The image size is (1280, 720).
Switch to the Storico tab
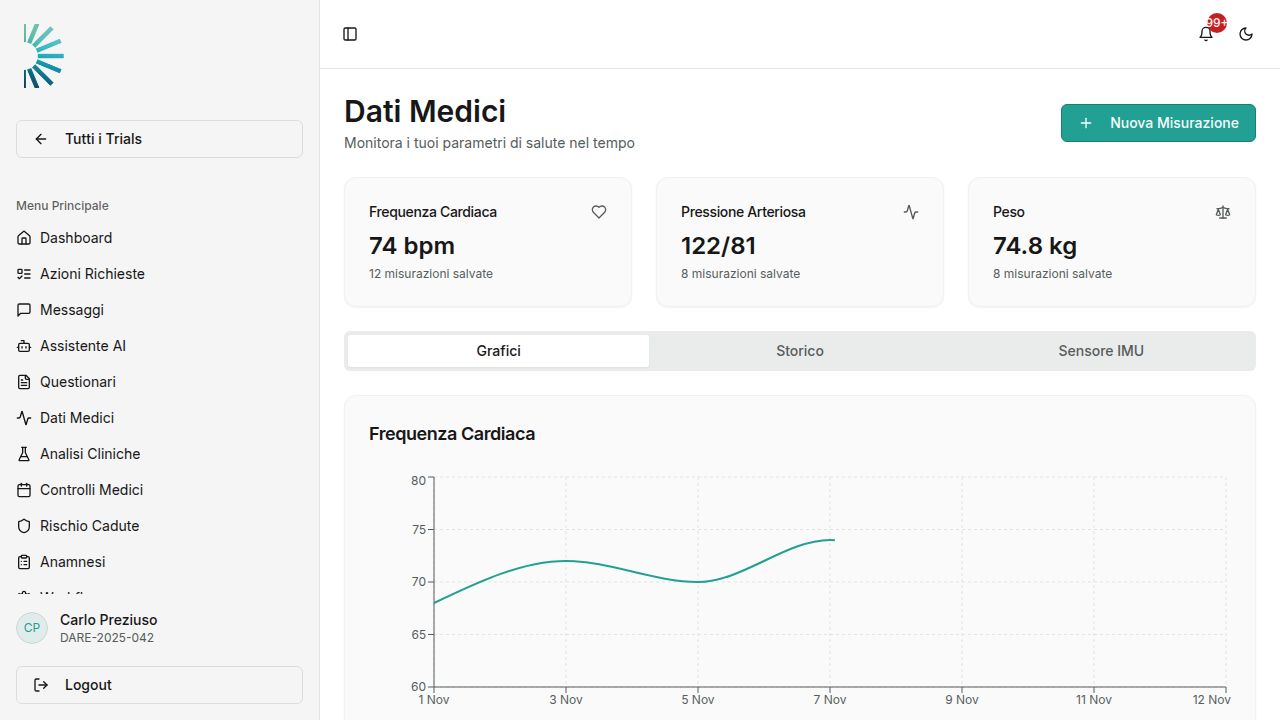coord(800,351)
